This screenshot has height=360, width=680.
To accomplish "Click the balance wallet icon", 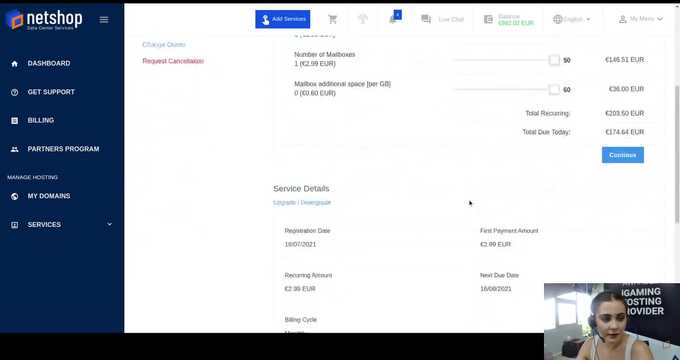I will click(x=488, y=20).
